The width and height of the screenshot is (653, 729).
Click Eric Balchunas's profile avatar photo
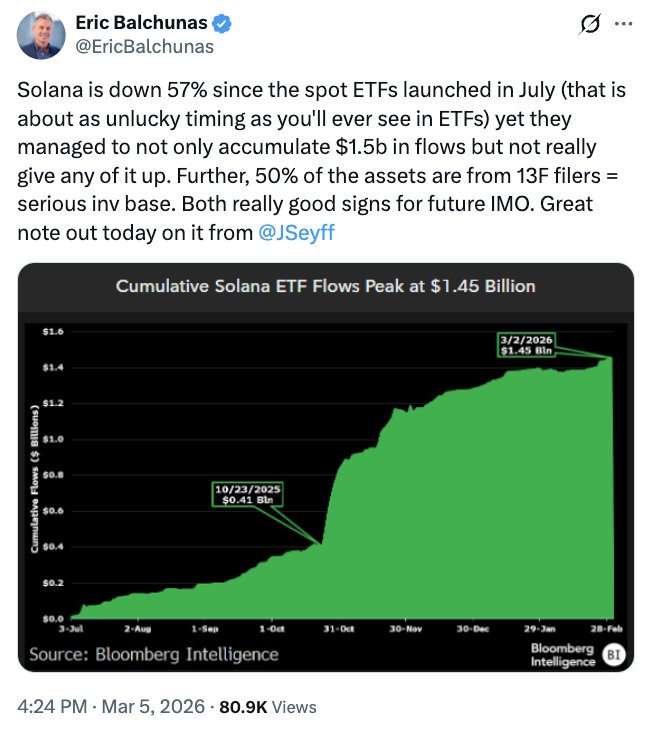(42, 34)
